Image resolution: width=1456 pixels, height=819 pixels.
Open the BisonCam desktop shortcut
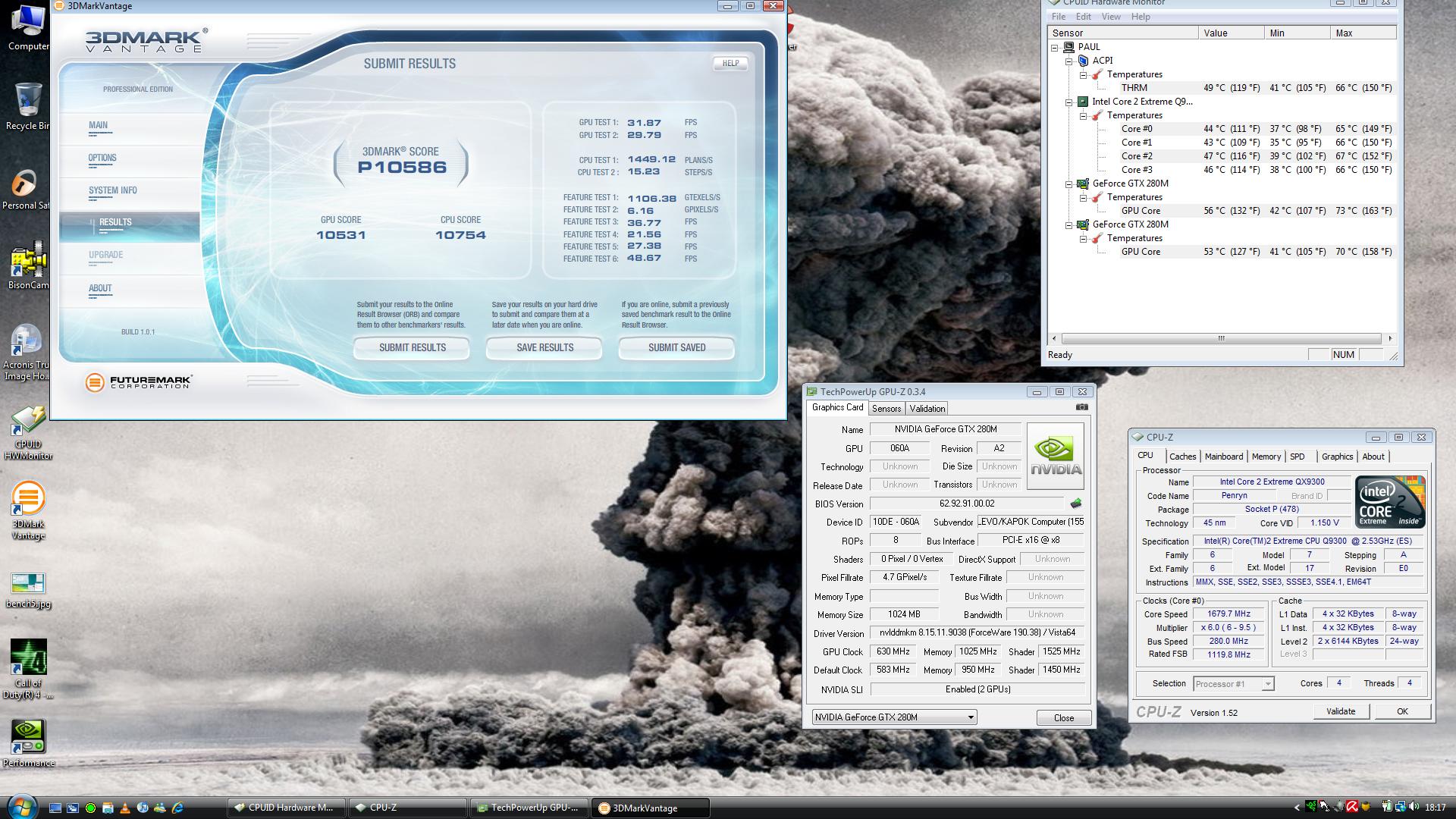pyautogui.click(x=28, y=267)
